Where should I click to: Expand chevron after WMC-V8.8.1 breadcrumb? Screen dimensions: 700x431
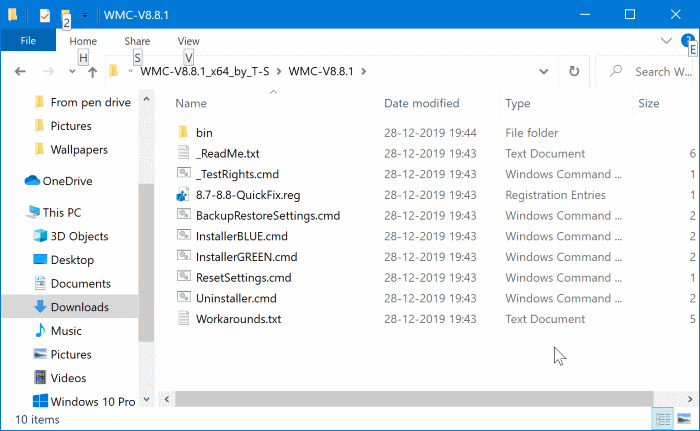(x=364, y=71)
